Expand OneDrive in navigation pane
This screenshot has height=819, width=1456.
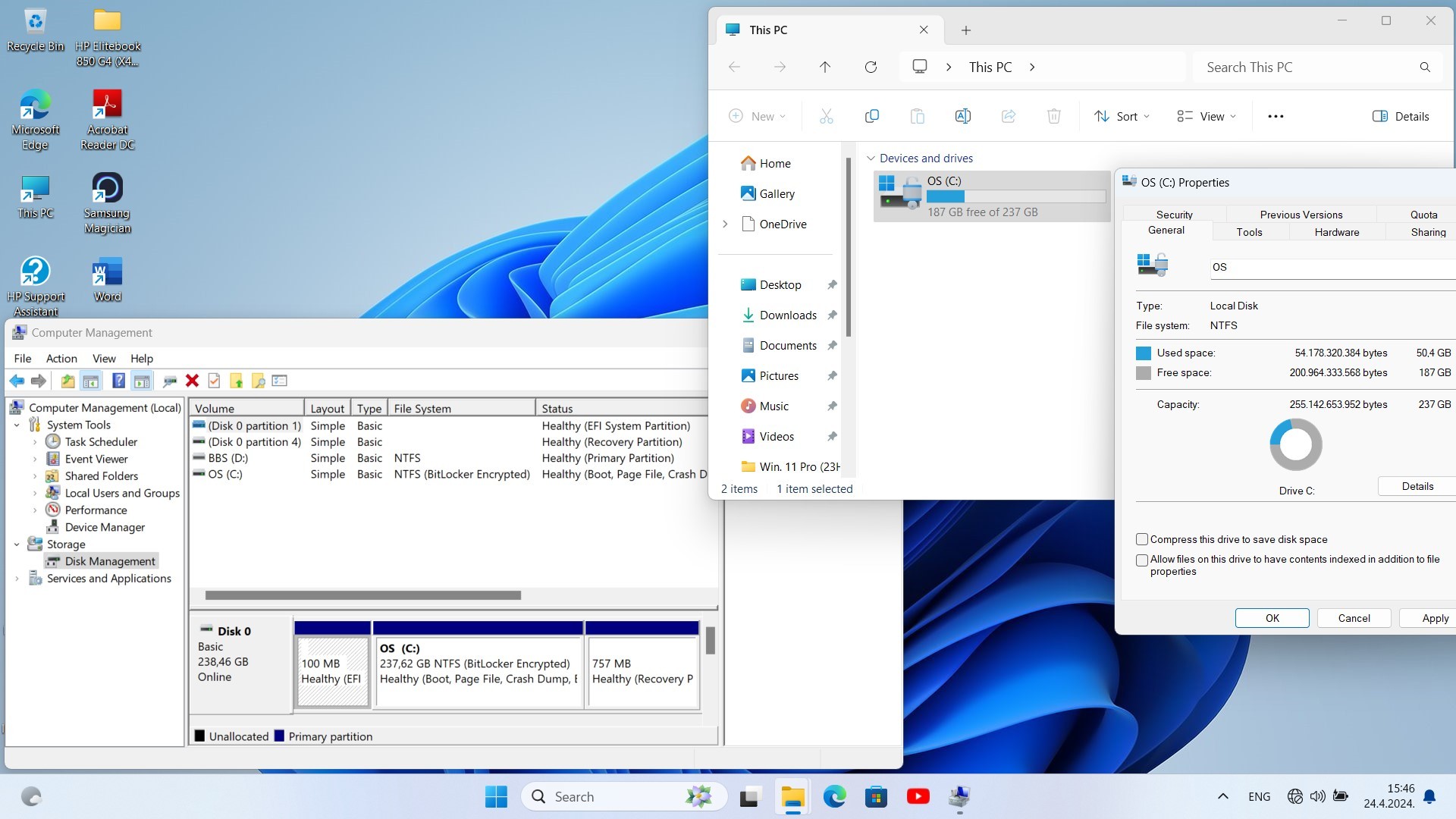tap(725, 224)
